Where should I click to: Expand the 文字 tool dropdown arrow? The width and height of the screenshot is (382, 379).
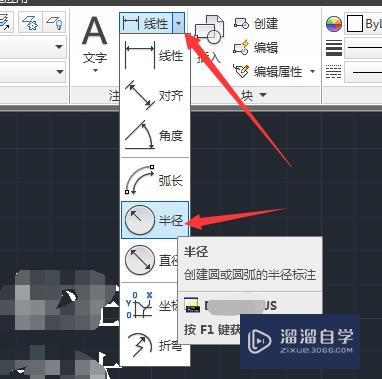(95, 70)
